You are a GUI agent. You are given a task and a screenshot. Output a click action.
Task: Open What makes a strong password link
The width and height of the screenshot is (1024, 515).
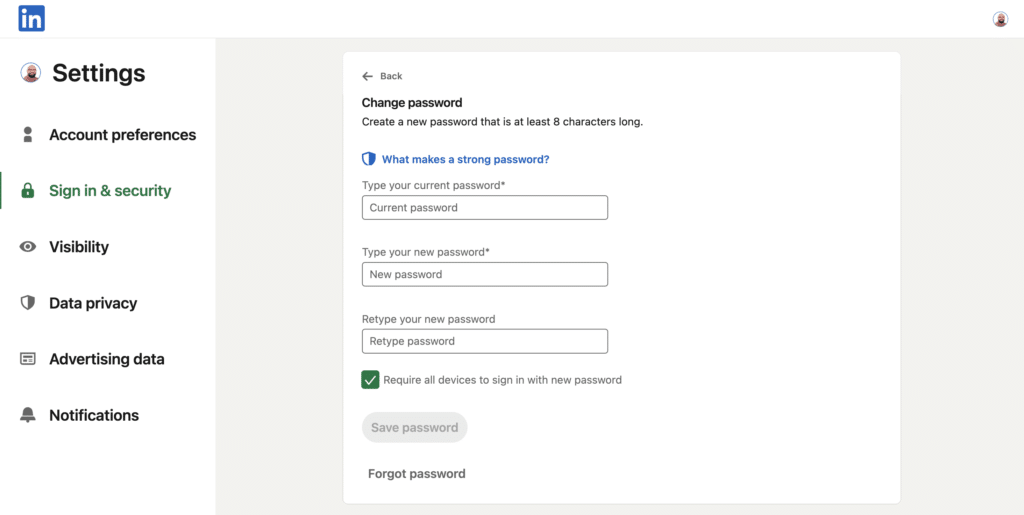click(466, 159)
